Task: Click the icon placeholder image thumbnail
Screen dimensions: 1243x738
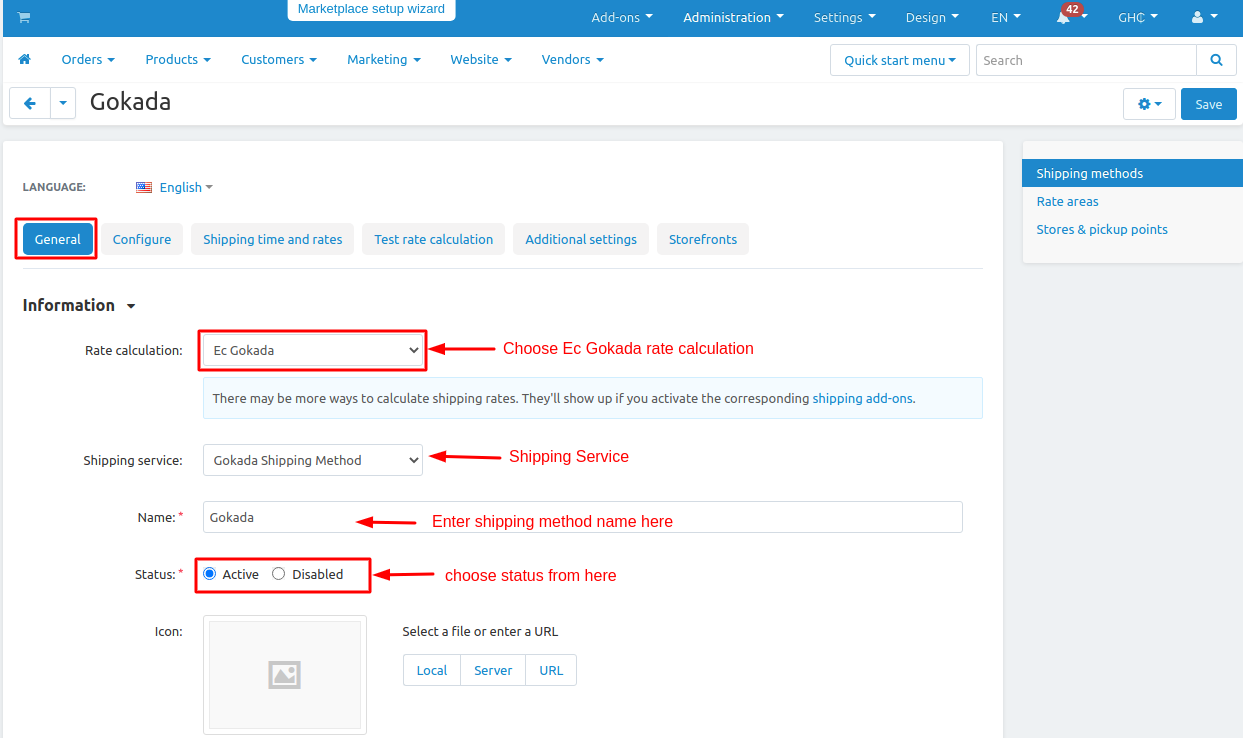Action: tap(285, 675)
